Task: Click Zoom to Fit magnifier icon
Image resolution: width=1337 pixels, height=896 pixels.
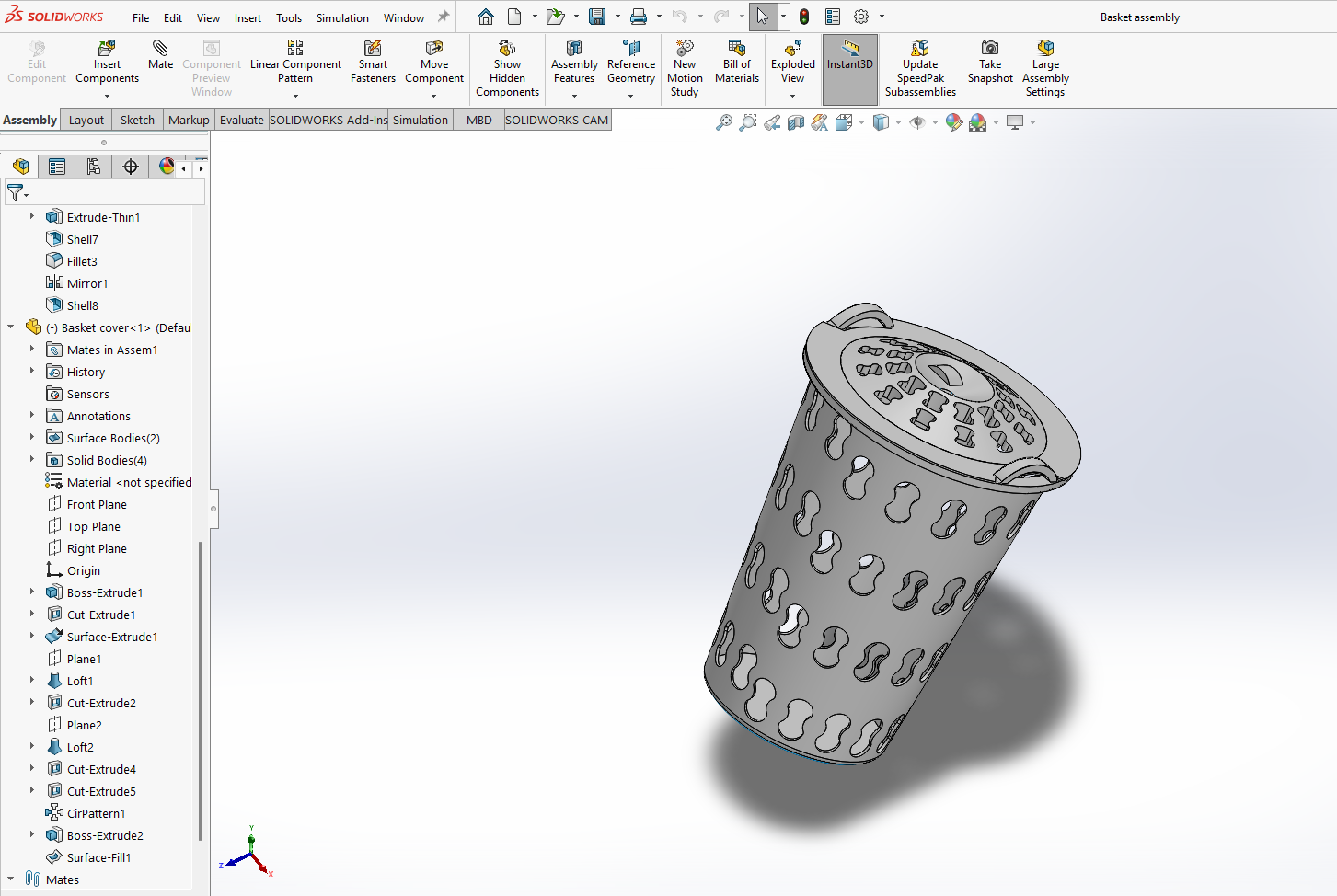Action: point(724,122)
